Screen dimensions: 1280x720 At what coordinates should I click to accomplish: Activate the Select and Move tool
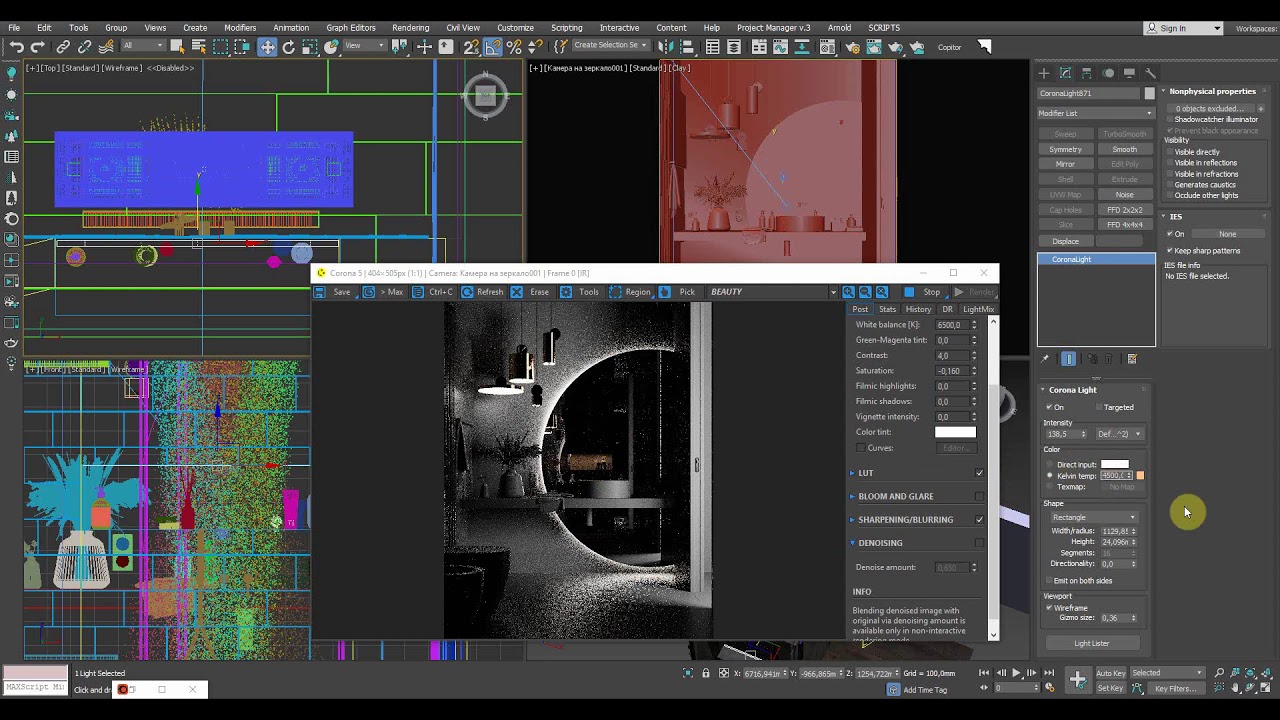tap(267, 47)
